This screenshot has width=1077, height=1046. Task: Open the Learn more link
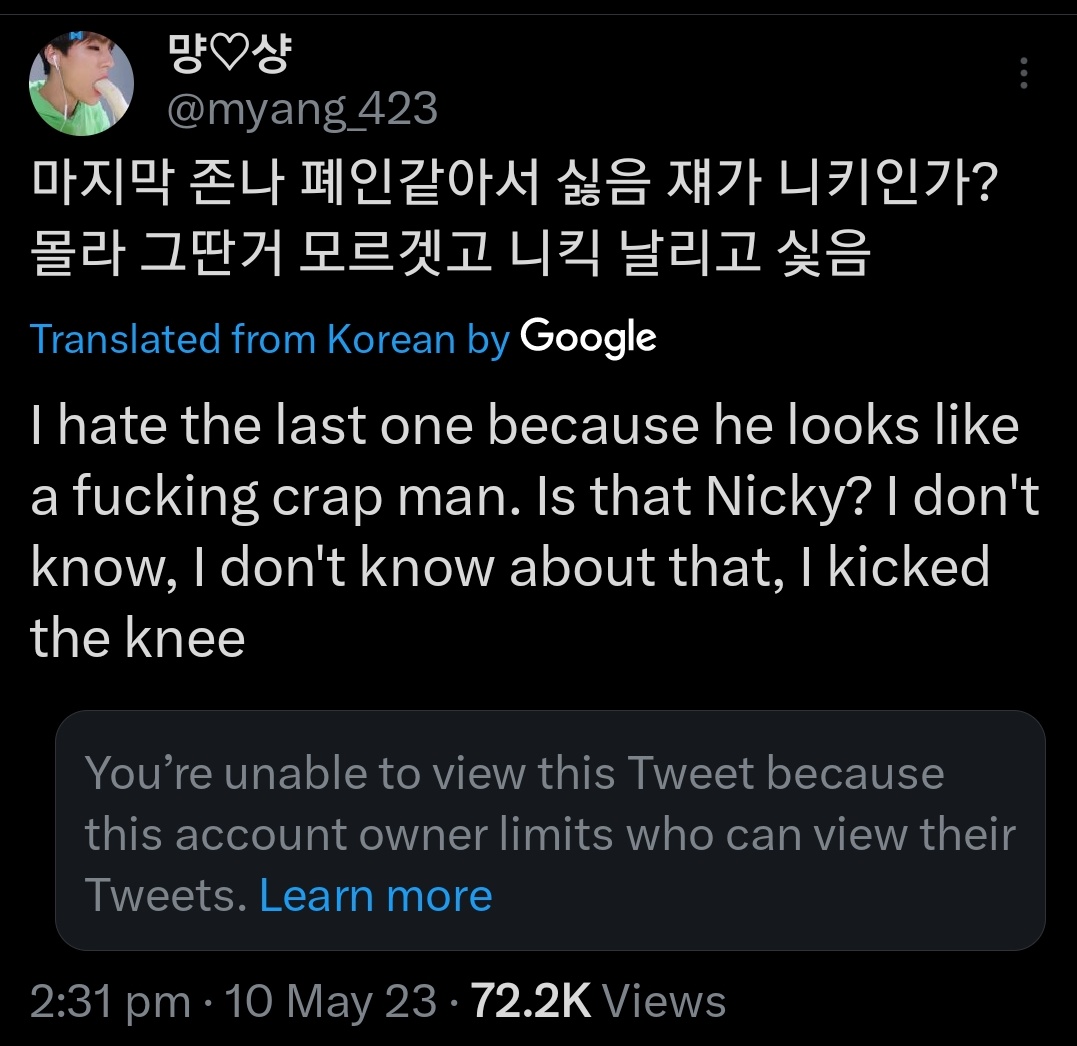[x=375, y=895]
